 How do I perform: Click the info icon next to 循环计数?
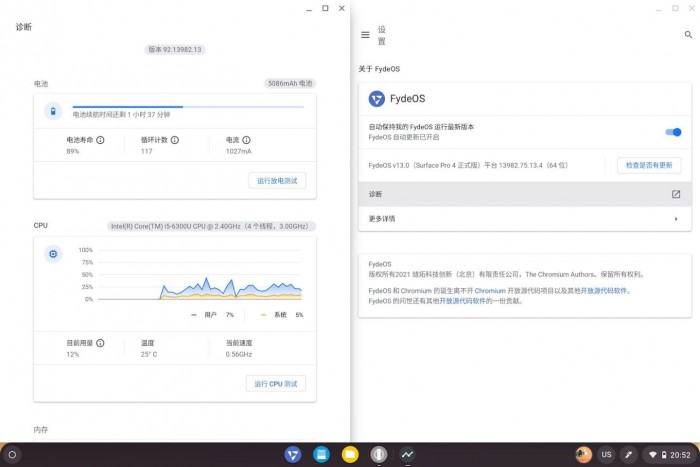pos(175,140)
